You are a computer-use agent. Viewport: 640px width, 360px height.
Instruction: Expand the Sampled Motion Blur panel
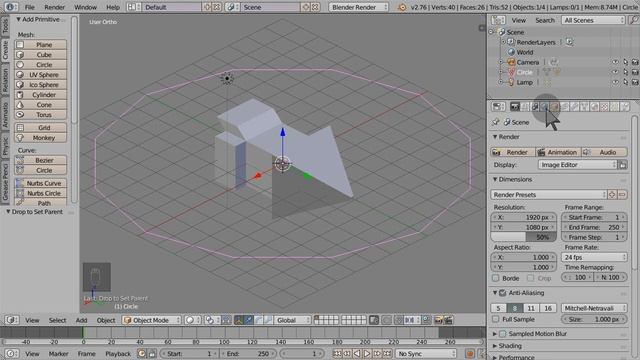point(495,334)
